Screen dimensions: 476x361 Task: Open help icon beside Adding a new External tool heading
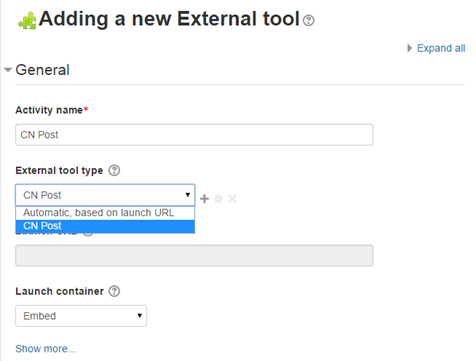(x=308, y=20)
